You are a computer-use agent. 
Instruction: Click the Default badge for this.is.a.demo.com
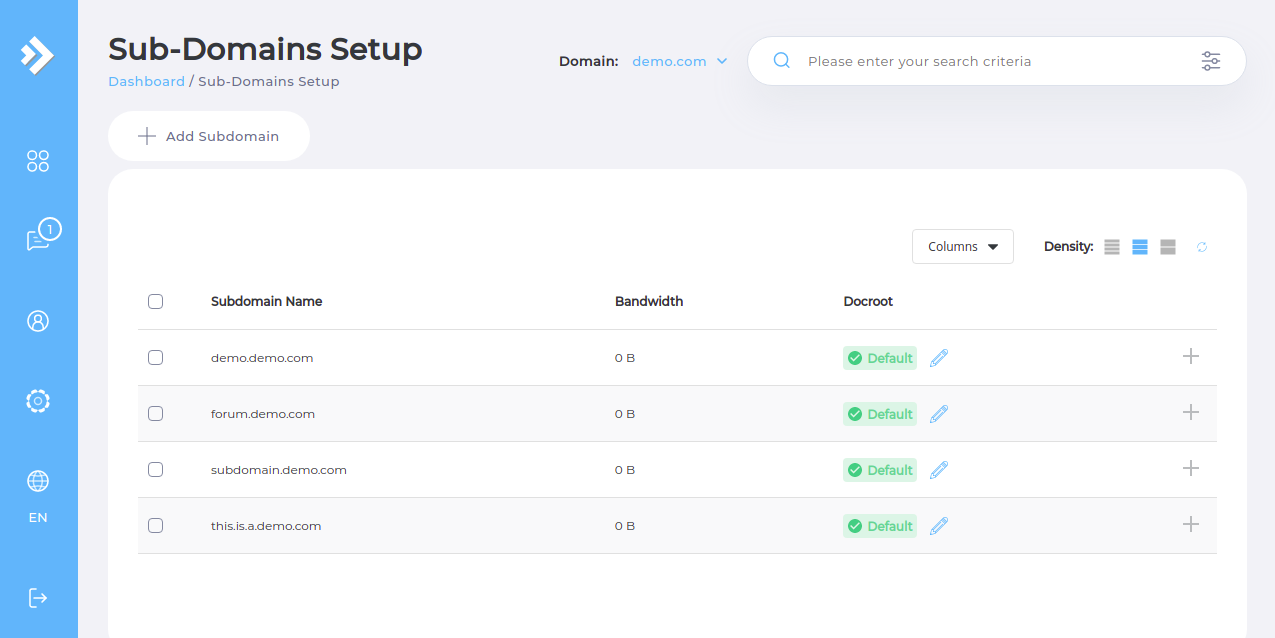880,526
